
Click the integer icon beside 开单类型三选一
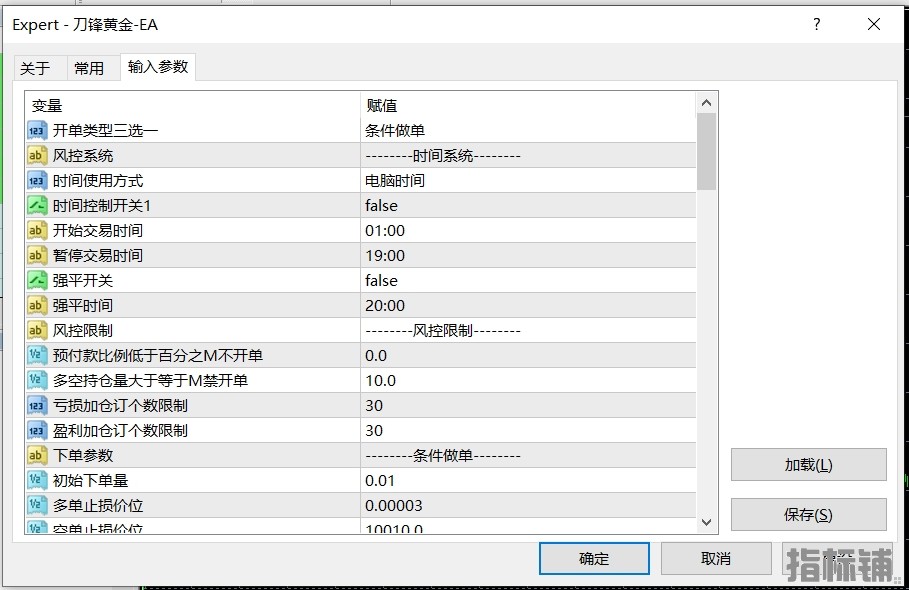coord(37,130)
